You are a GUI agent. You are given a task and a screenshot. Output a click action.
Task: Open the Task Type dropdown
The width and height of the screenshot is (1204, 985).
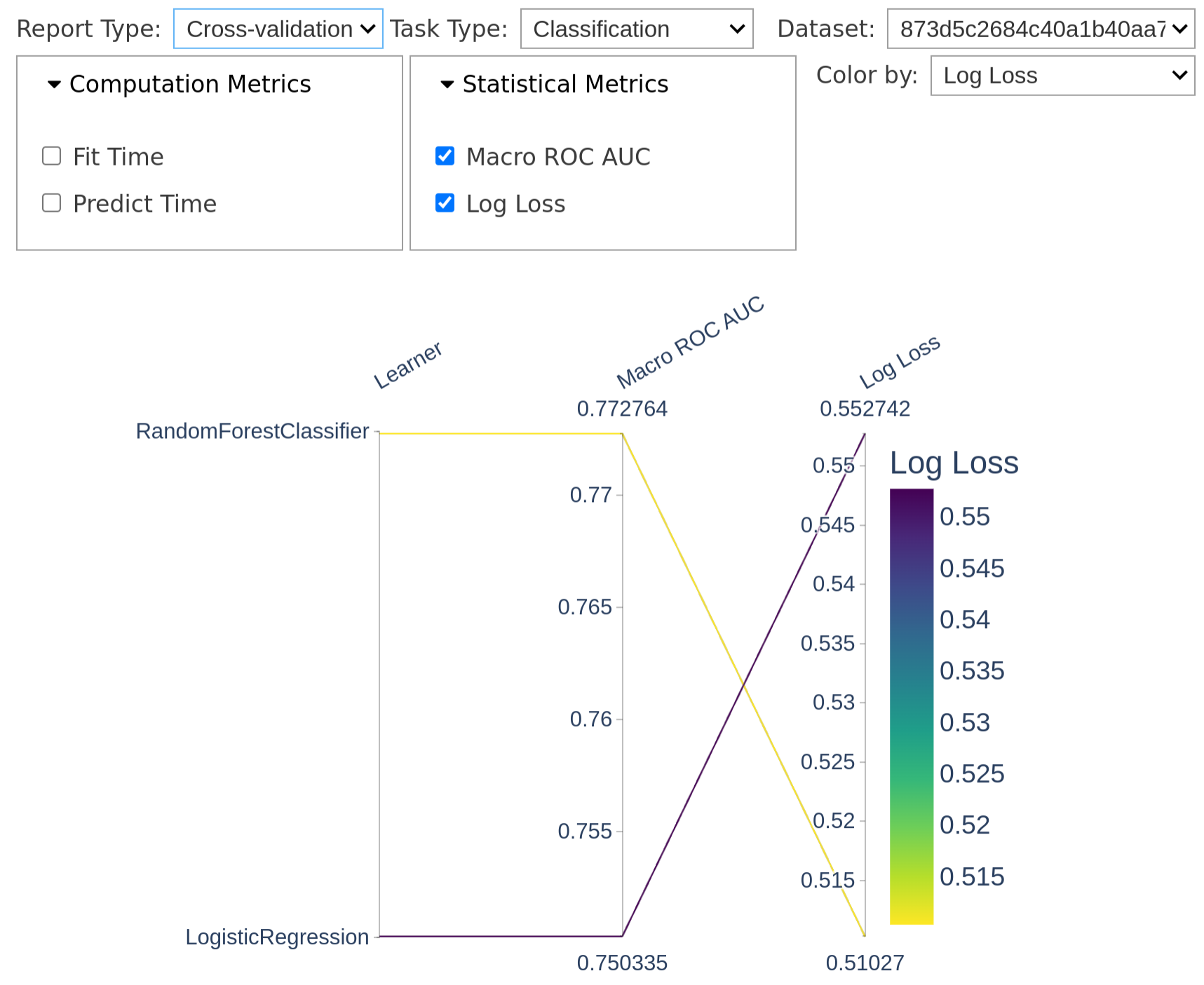click(636, 29)
